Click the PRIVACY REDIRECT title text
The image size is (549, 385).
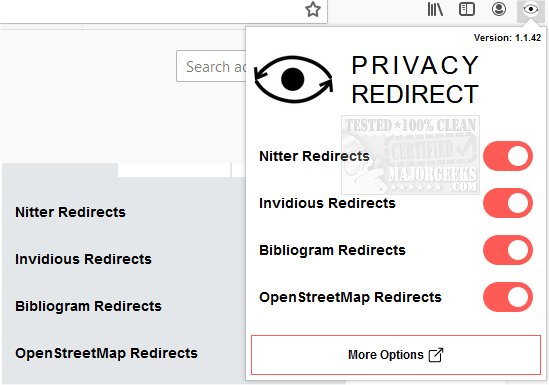[x=415, y=80]
